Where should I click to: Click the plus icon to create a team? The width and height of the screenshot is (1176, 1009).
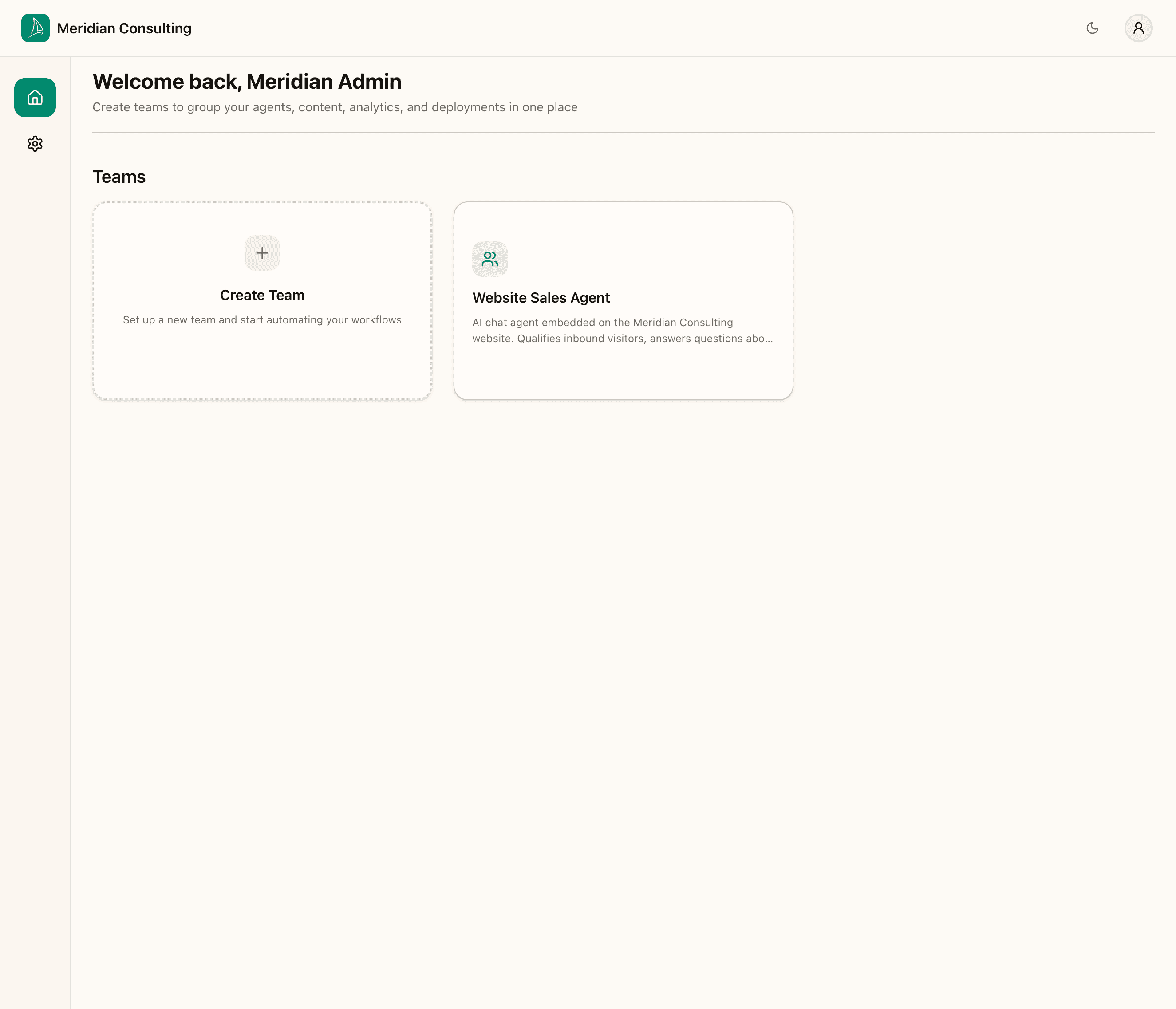pos(262,252)
